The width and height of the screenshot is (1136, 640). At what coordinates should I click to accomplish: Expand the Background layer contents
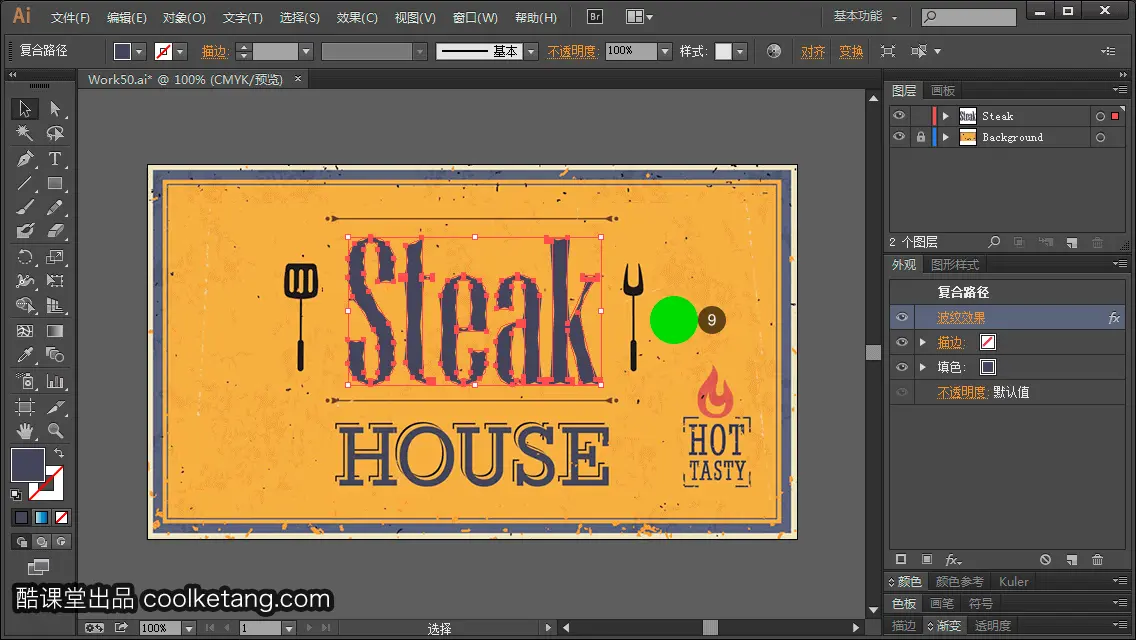coord(945,137)
